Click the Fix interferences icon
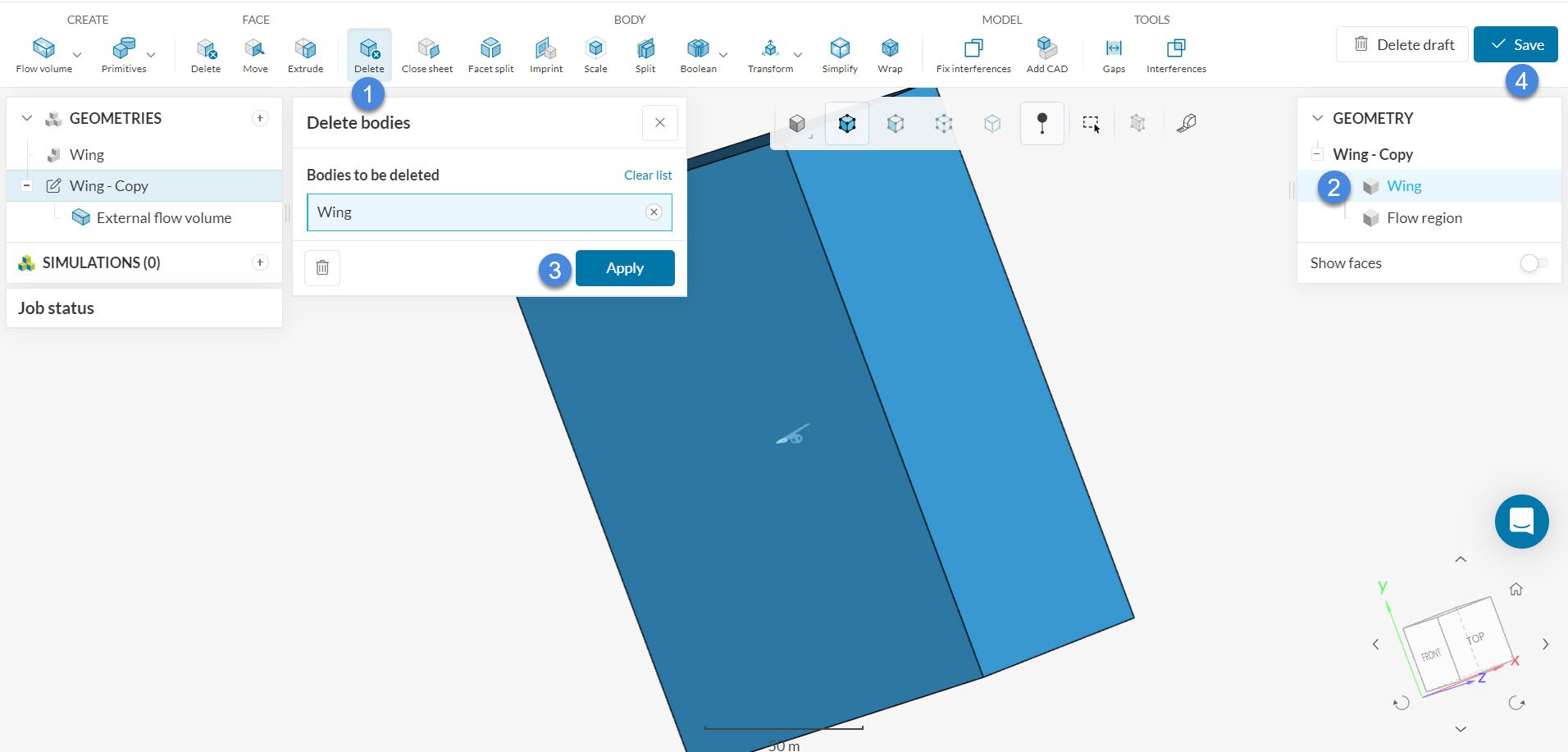1568x752 pixels. pyautogui.click(x=973, y=55)
